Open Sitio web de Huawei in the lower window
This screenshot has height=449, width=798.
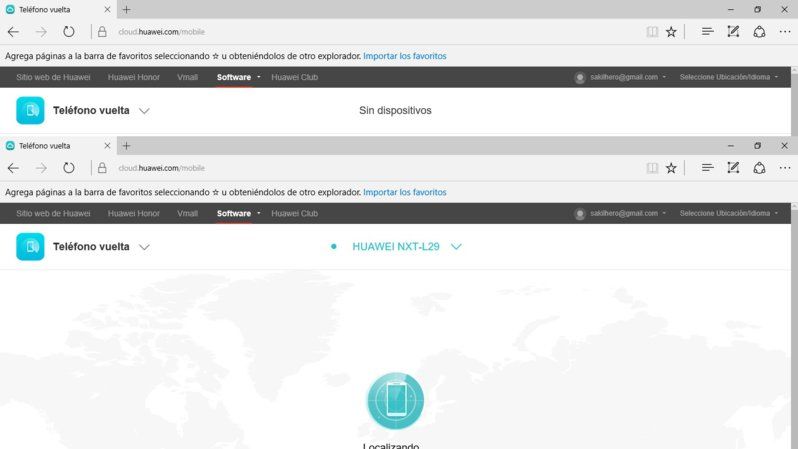click(53, 213)
